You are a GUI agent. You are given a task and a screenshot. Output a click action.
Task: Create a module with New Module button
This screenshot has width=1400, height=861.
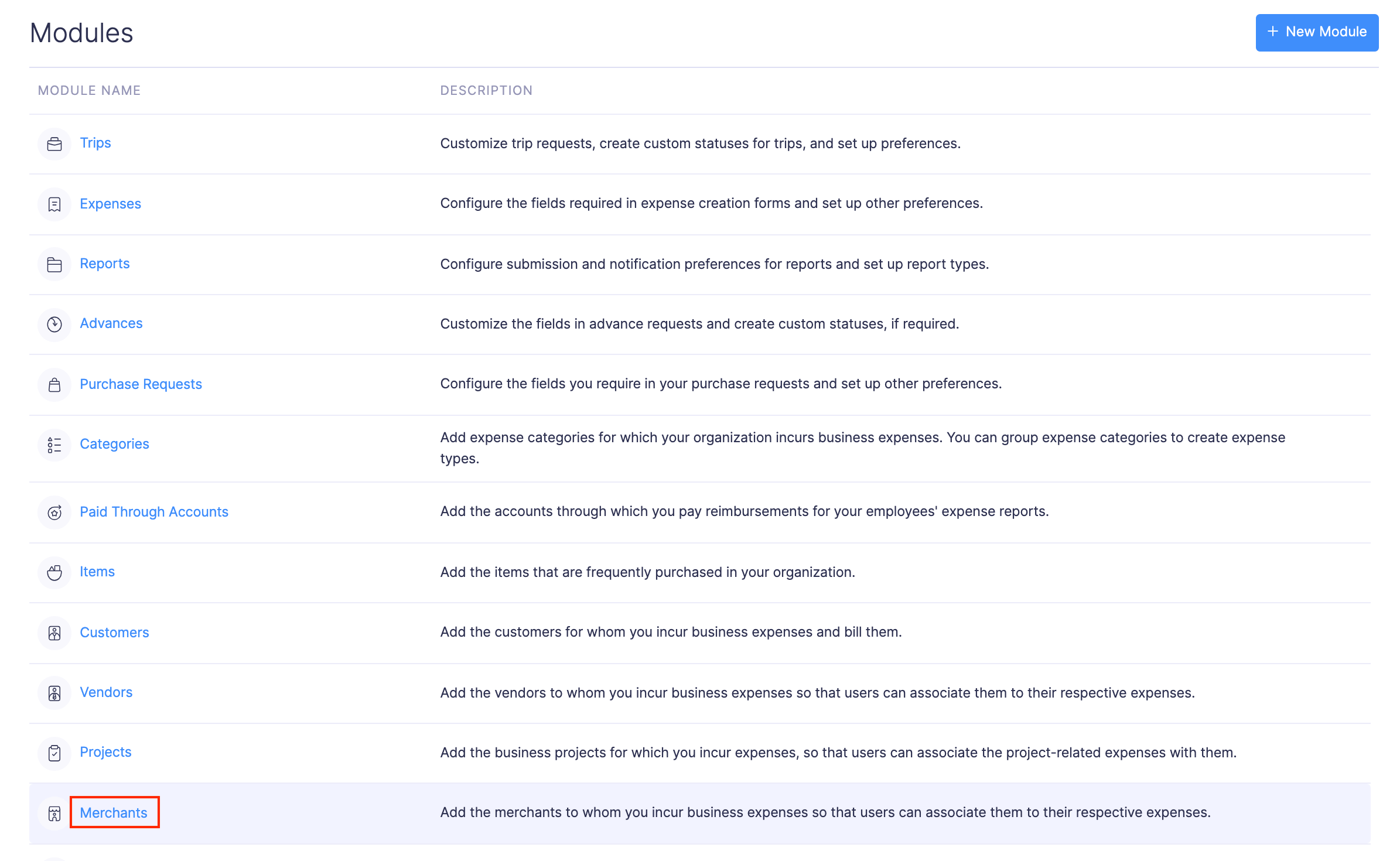[x=1316, y=32]
